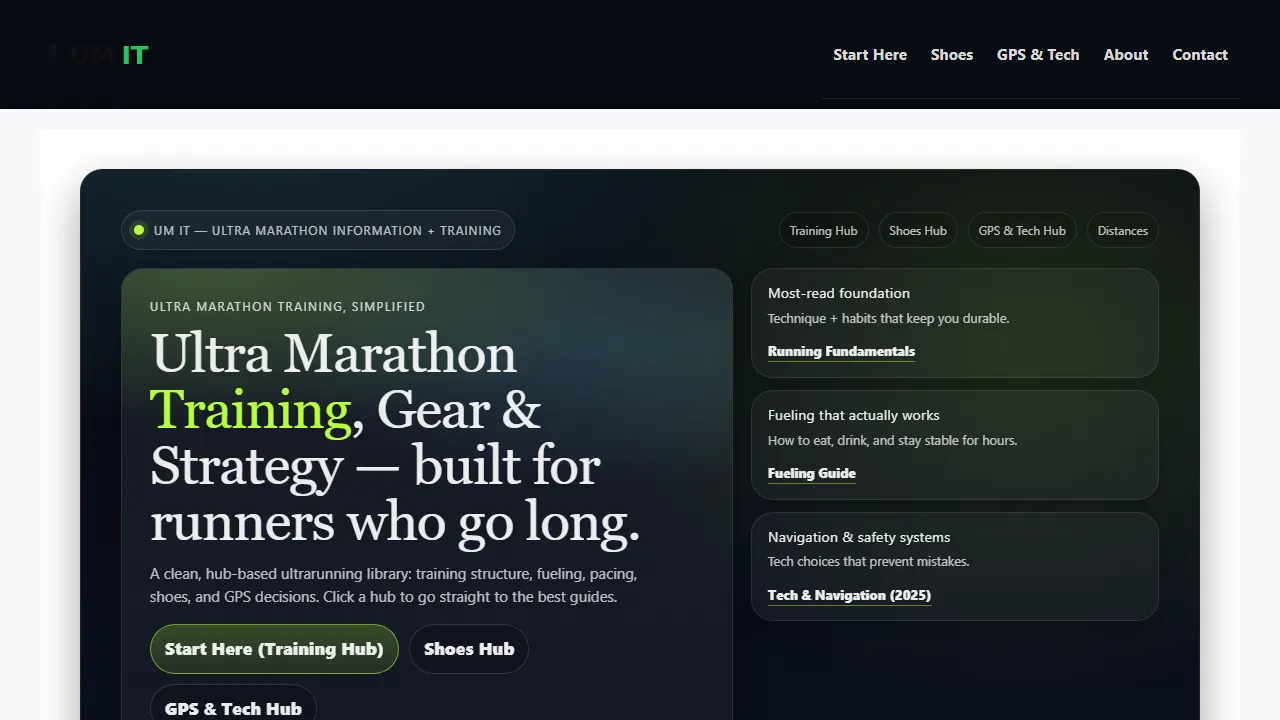Open the Fueling Guide link

811,474
